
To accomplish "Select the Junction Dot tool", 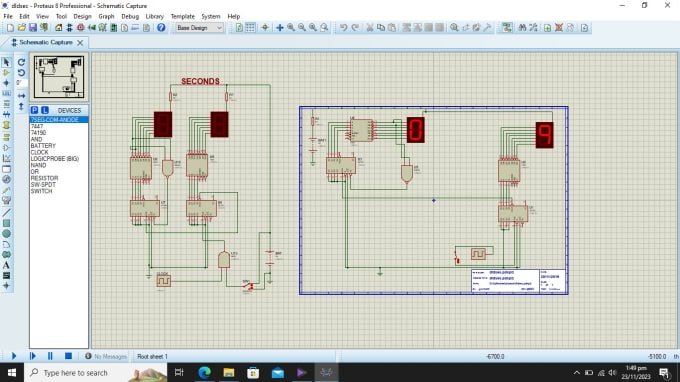I will point(6,83).
